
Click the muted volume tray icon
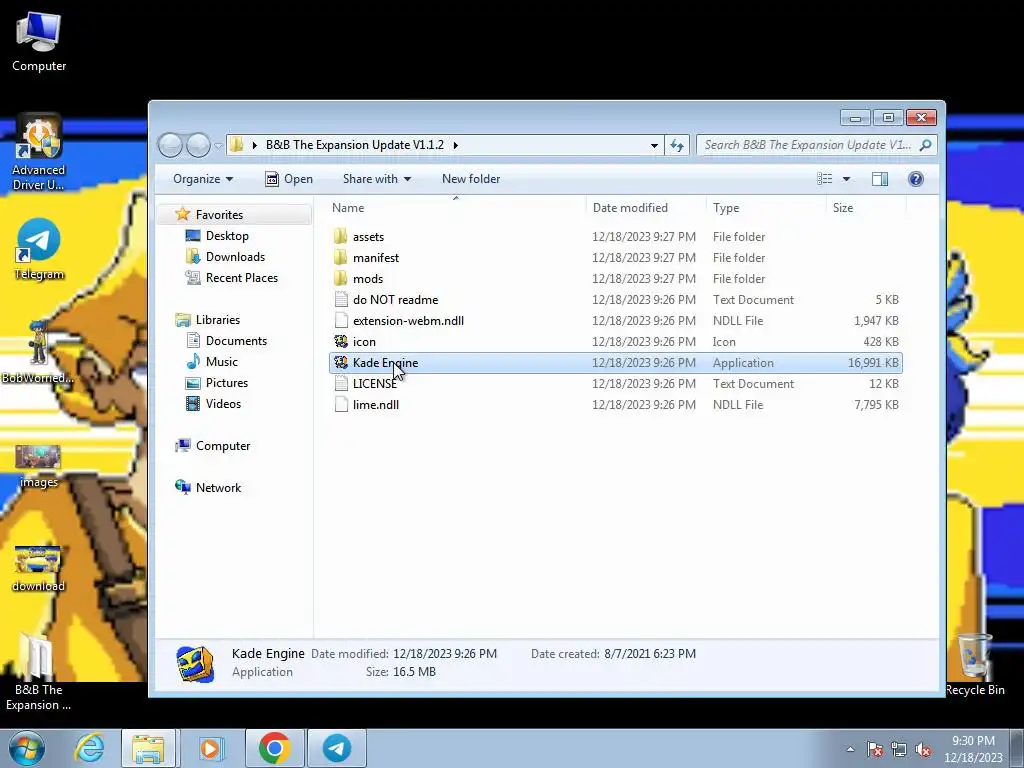click(922, 749)
